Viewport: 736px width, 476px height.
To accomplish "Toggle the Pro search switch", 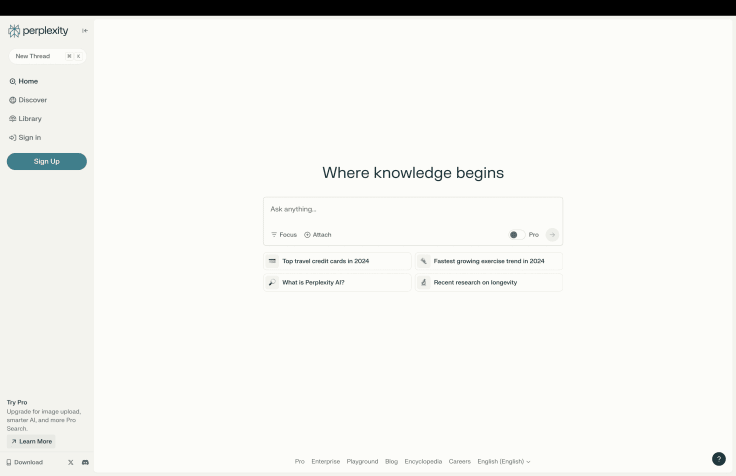I will (517, 235).
